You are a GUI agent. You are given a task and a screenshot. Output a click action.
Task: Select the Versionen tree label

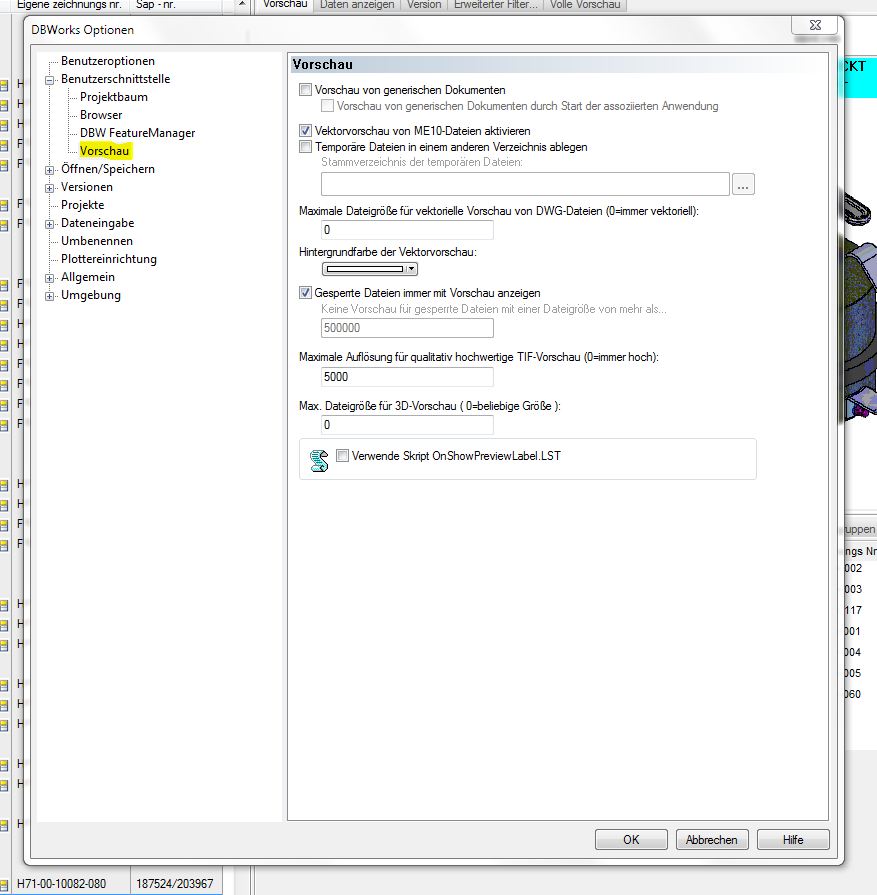(87, 187)
